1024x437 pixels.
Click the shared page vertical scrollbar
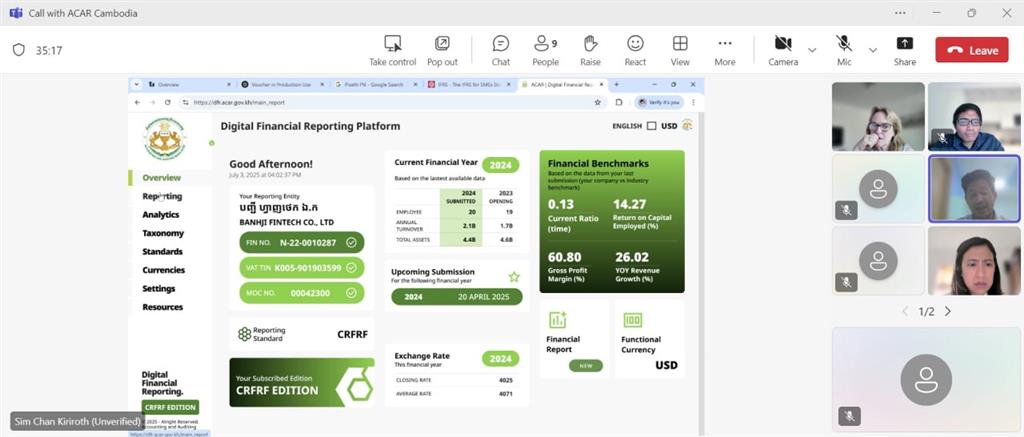pyautogui.click(x=702, y=274)
